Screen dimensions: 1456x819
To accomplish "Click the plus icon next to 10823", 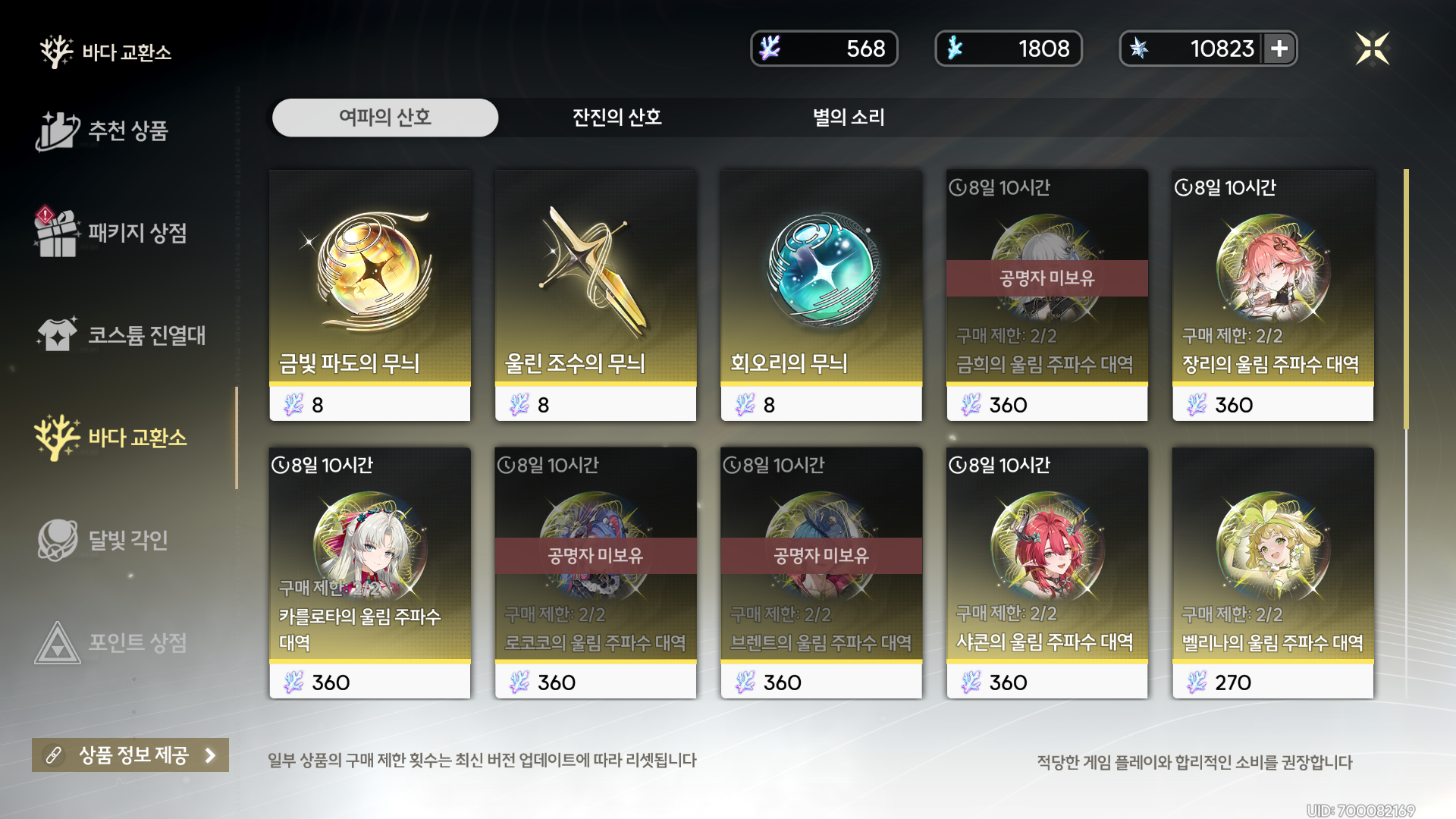I will click(x=1279, y=49).
